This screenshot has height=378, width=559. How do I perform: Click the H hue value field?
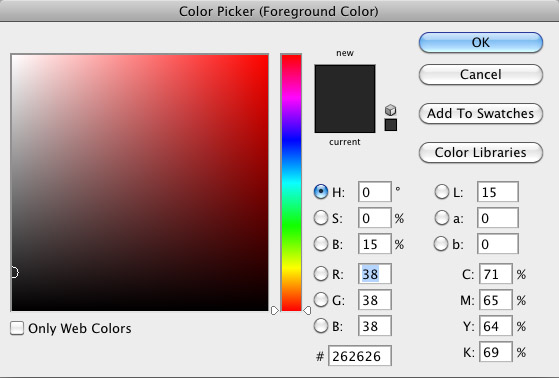375,192
